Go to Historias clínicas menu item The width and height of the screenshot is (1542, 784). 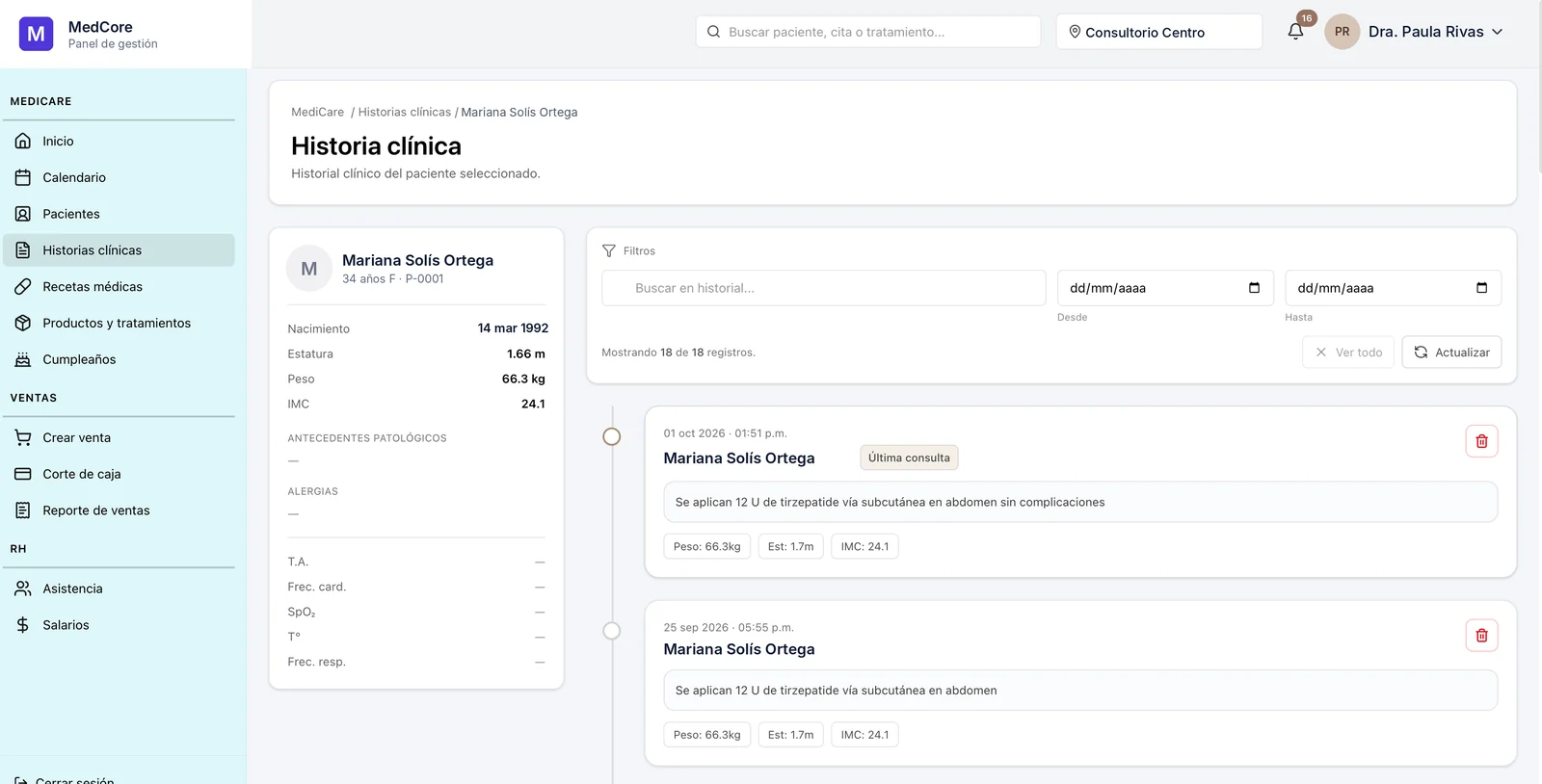[x=120, y=250]
